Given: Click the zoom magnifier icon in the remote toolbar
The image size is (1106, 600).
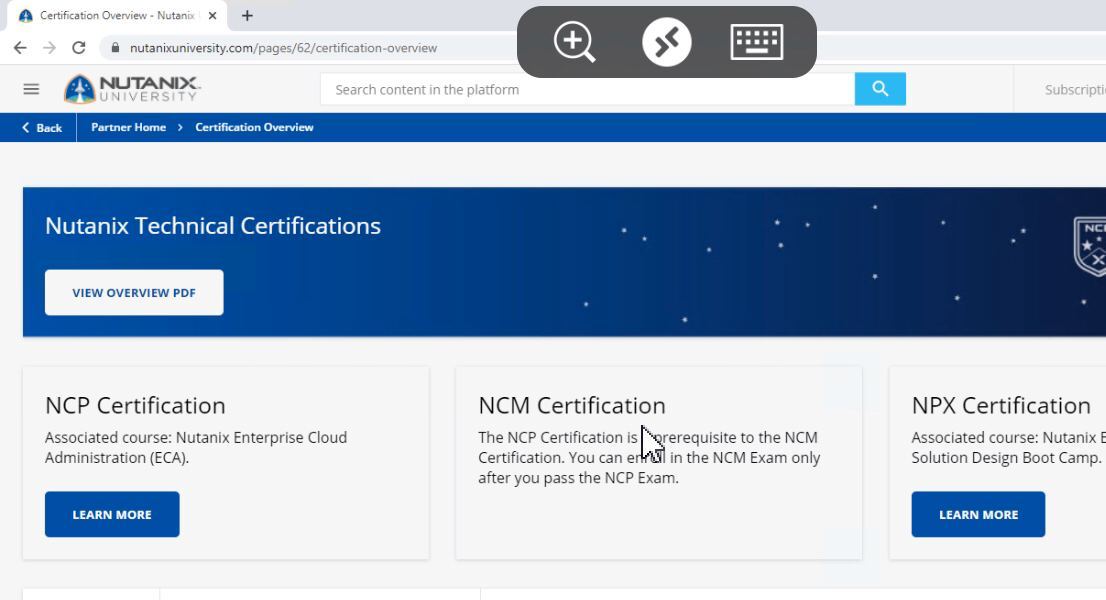Looking at the screenshot, I should point(574,42).
